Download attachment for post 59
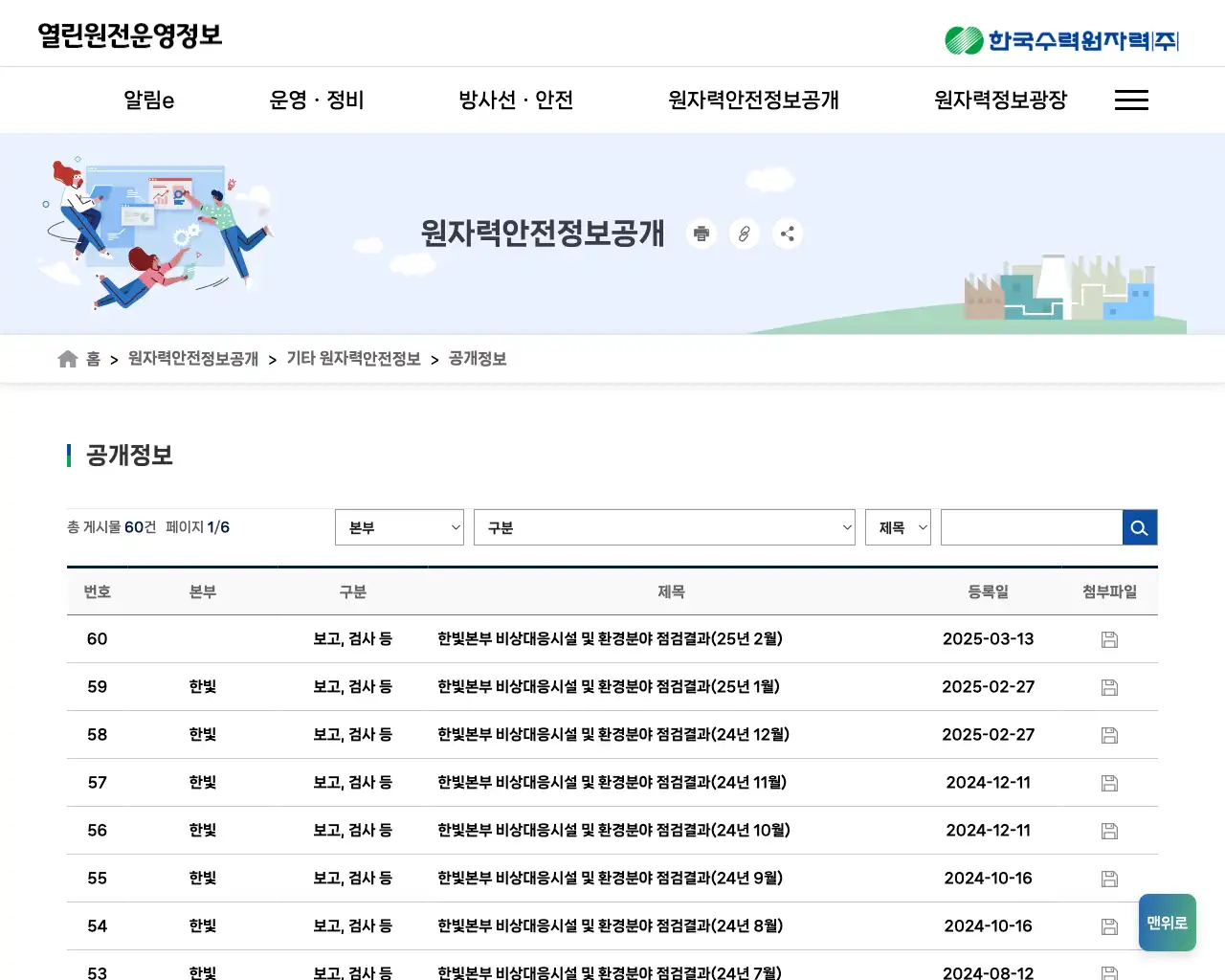This screenshot has width=1225, height=980. click(x=1109, y=687)
